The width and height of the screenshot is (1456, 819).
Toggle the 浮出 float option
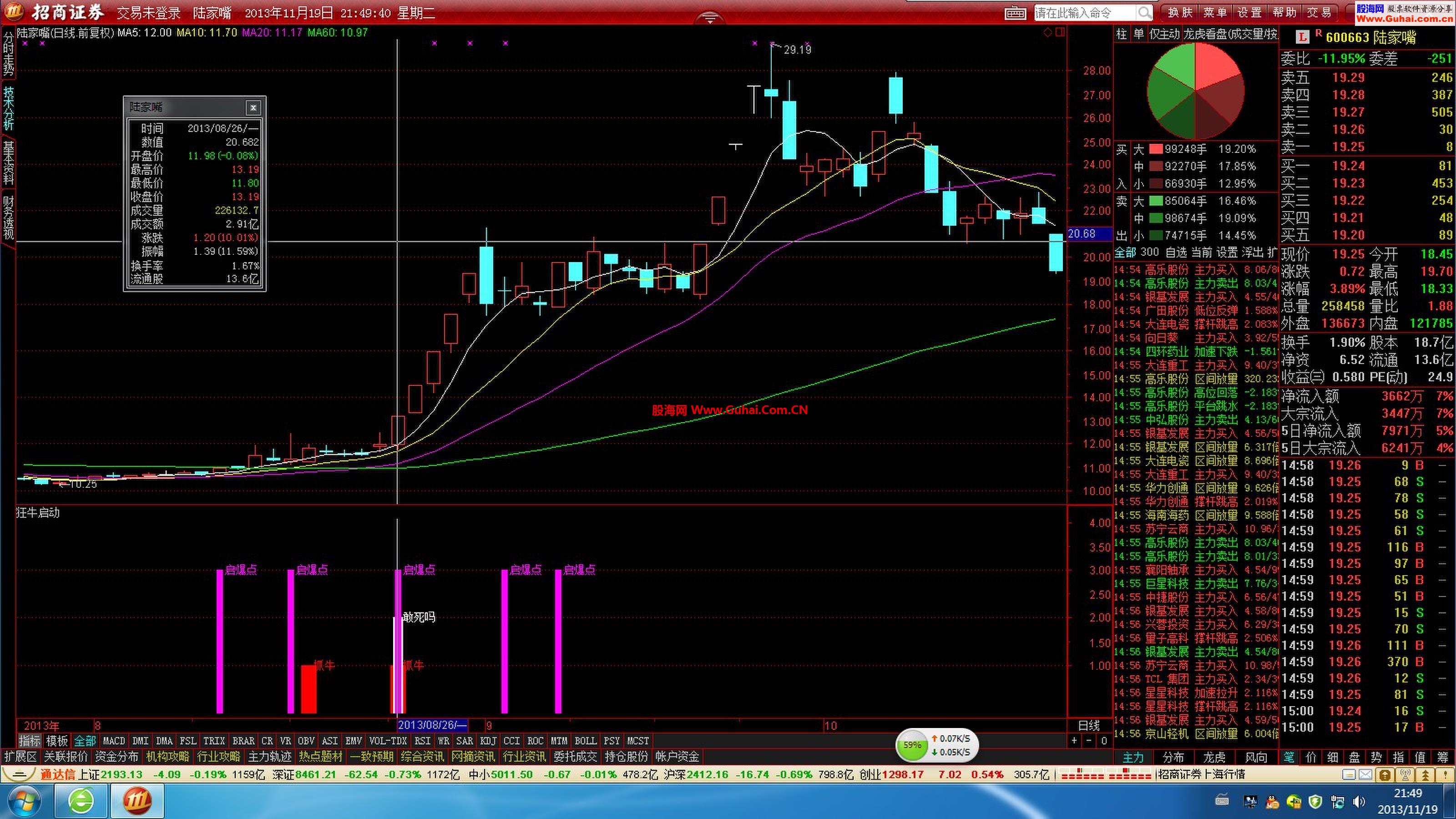1253,252
